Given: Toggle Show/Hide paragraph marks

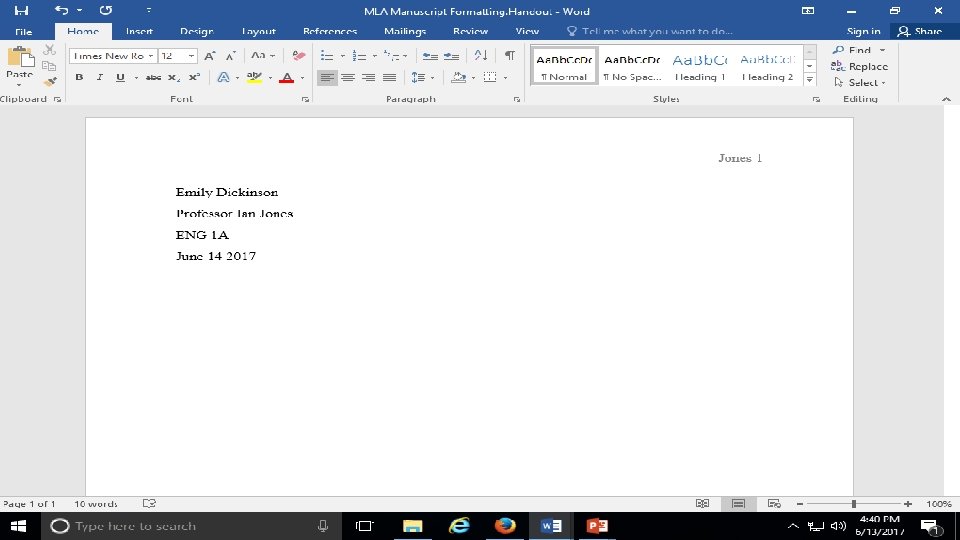Looking at the screenshot, I should click(x=509, y=56).
